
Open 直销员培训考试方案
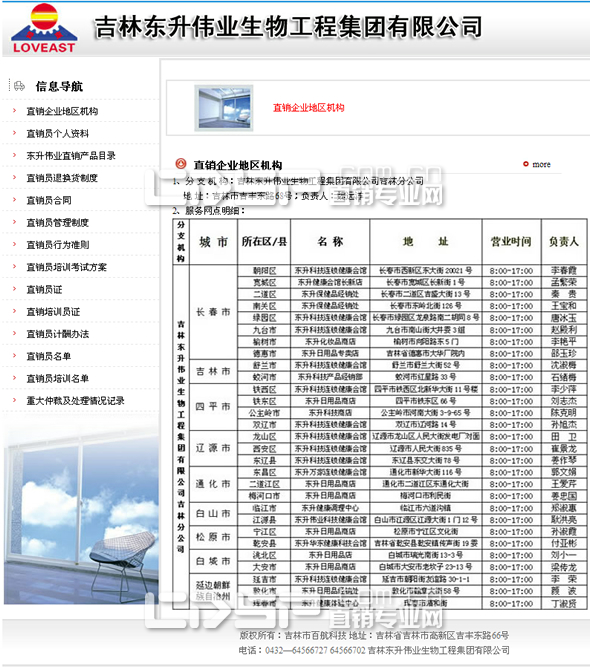(x=66, y=267)
